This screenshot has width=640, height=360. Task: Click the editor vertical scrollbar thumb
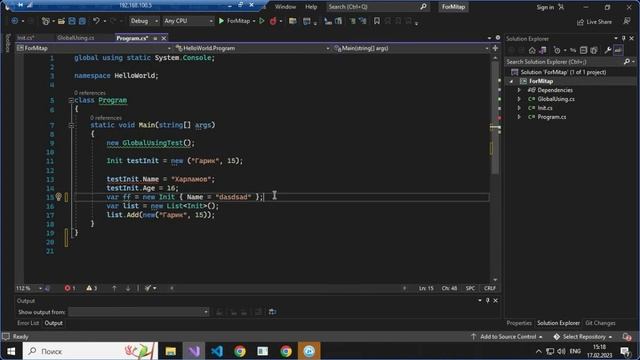[x=495, y=118]
